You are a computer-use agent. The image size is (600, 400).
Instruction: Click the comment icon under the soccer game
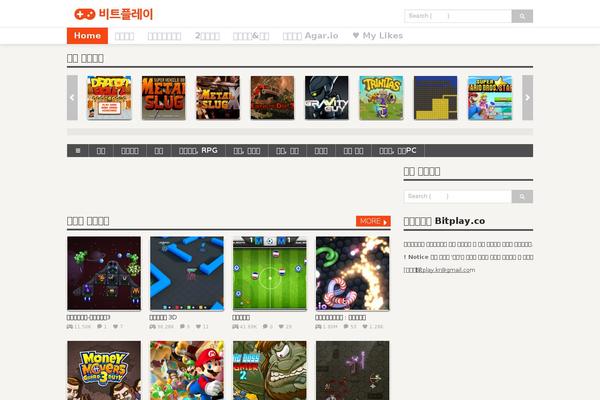[x=265, y=327]
